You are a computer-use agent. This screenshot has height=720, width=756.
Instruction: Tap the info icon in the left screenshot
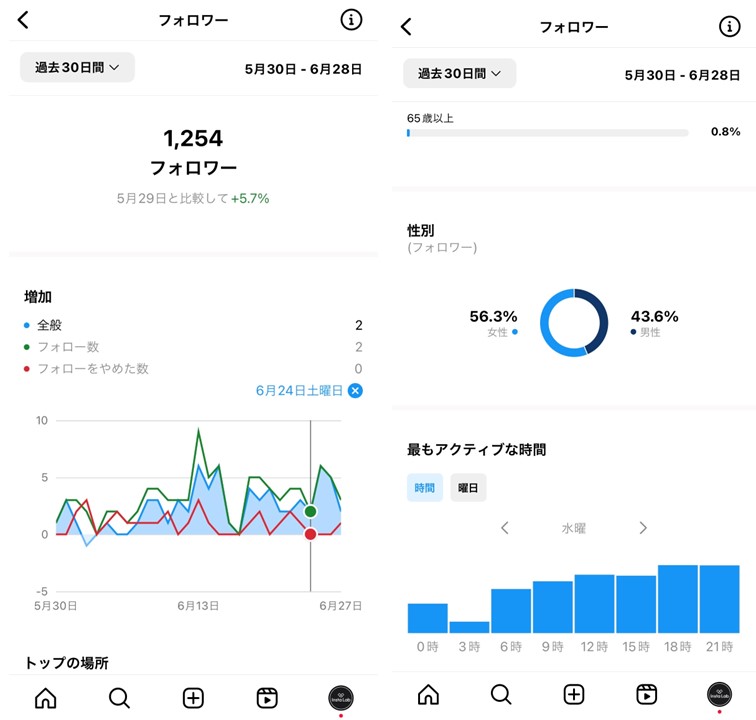coord(350,20)
